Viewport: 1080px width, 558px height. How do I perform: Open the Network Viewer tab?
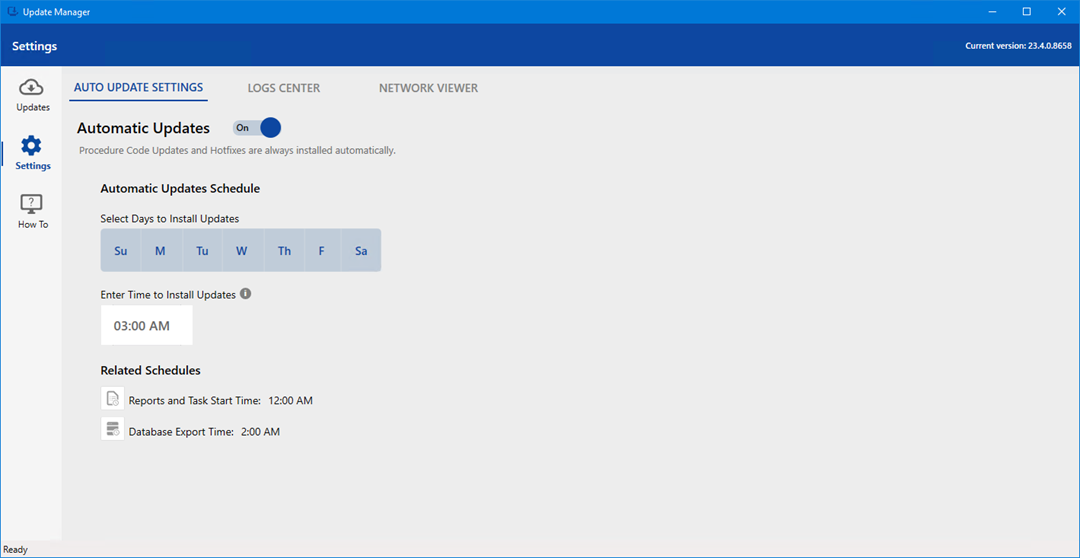(428, 88)
